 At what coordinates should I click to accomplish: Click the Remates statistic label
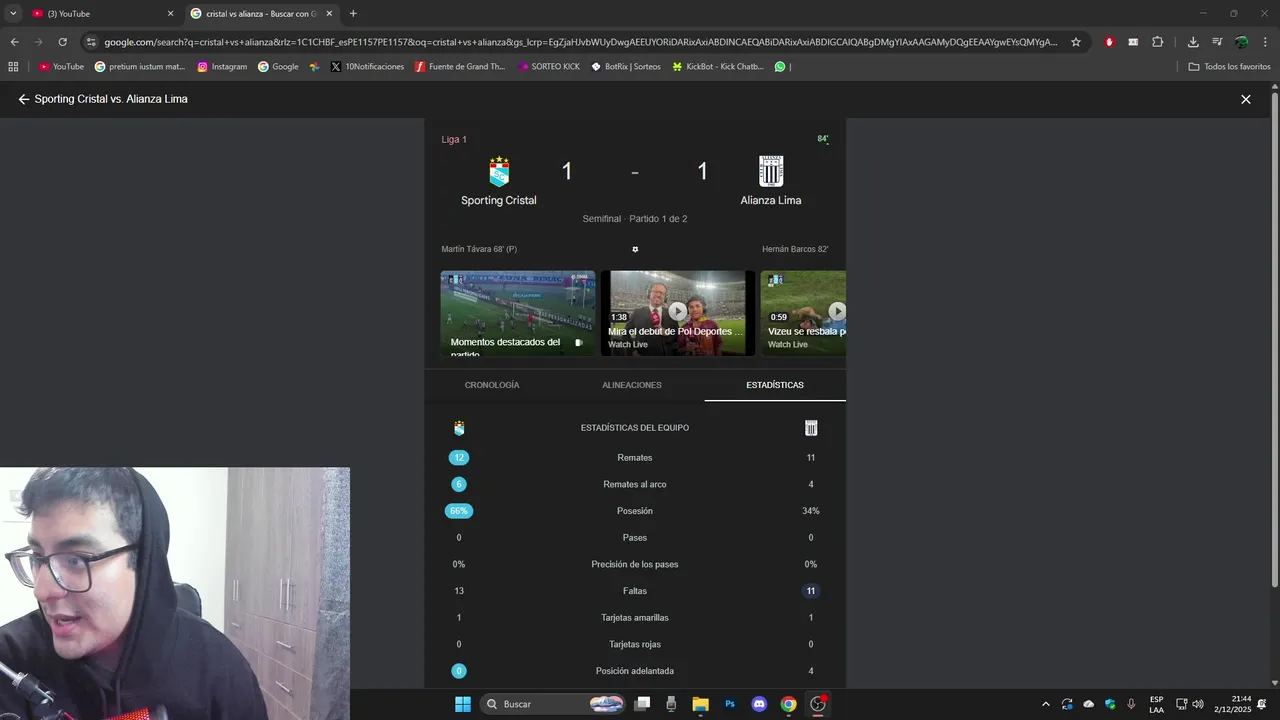pos(635,458)
